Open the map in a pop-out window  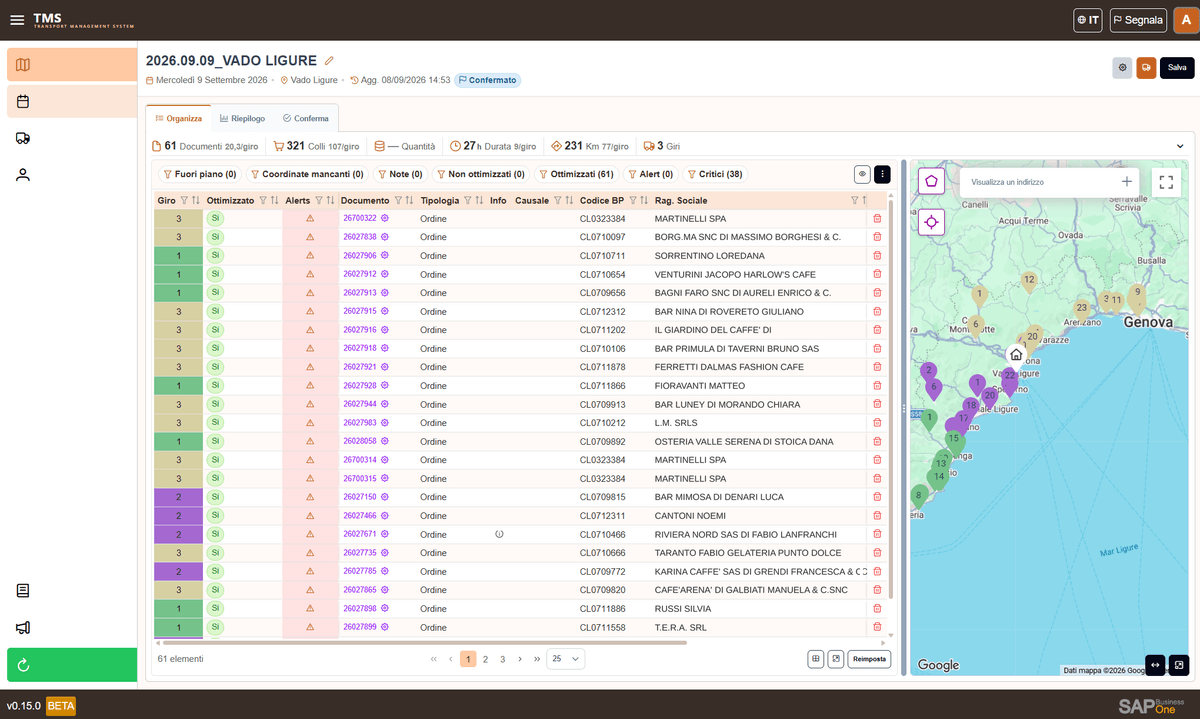(x=1179, y=665)
